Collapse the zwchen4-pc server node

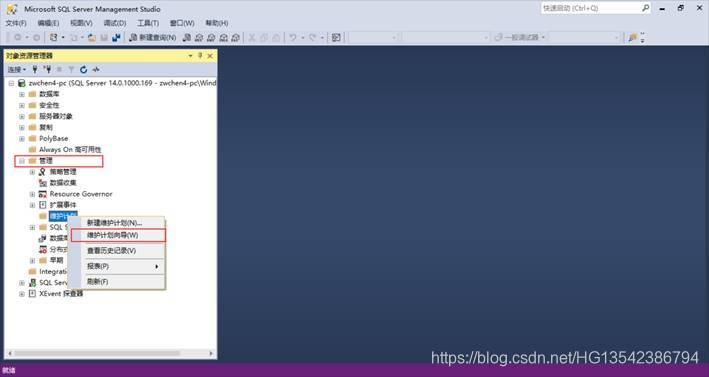coord(11,83)
